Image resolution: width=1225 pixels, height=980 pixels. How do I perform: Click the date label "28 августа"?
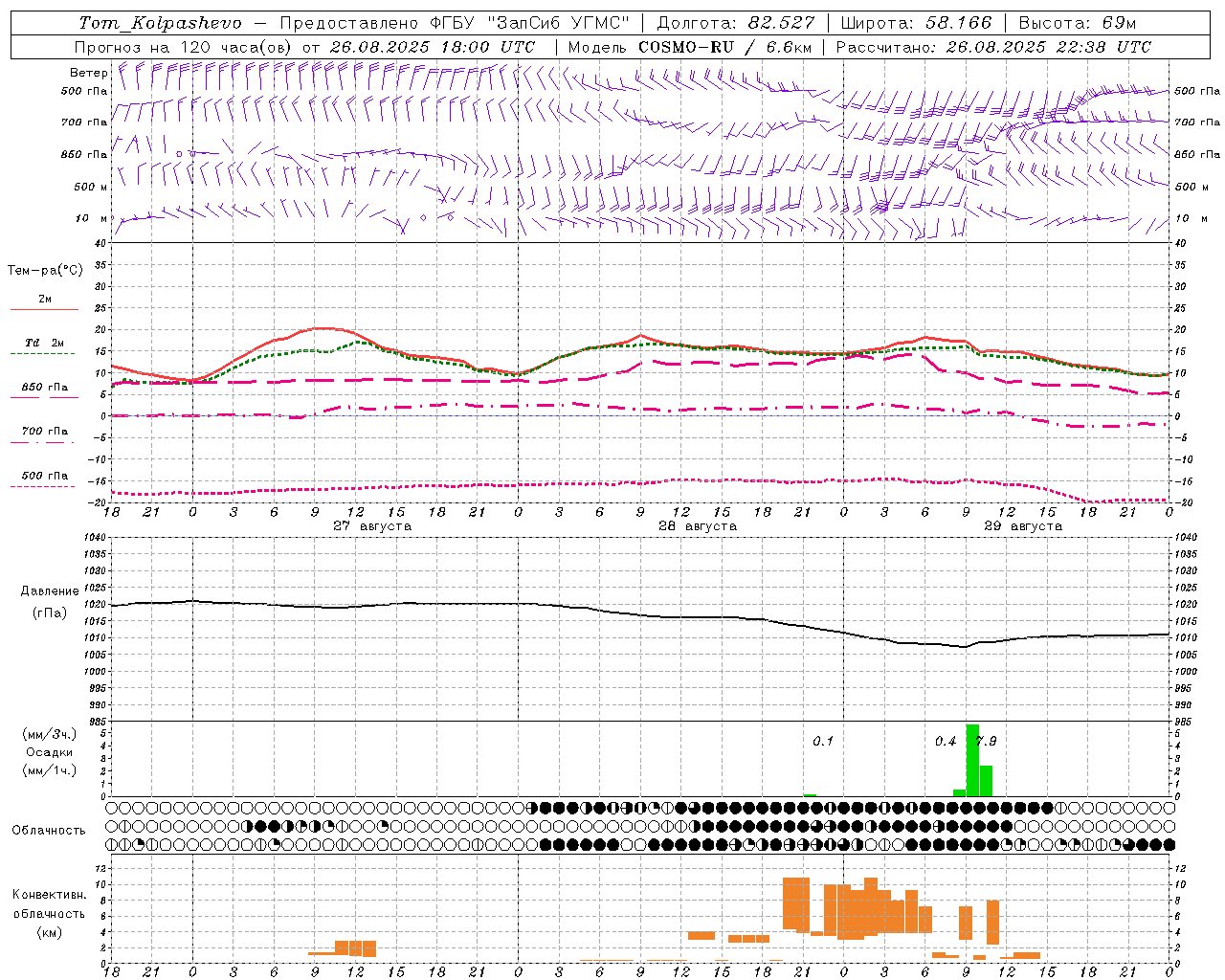[x=698, y=526]
